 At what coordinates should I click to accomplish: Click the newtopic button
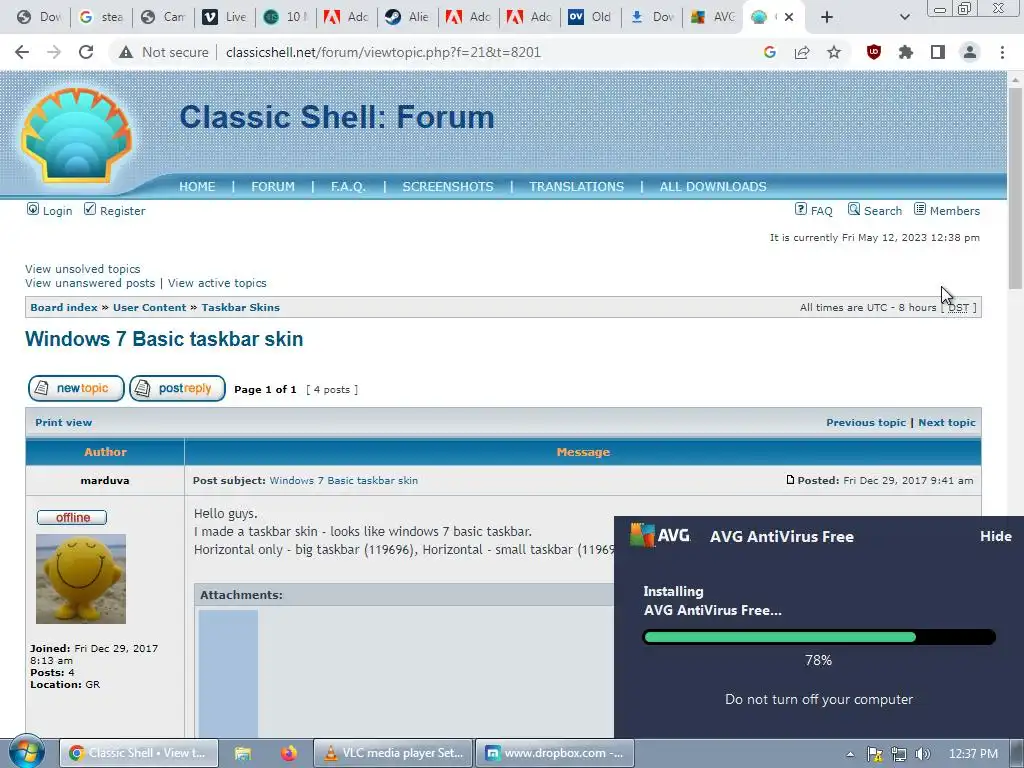76,389
